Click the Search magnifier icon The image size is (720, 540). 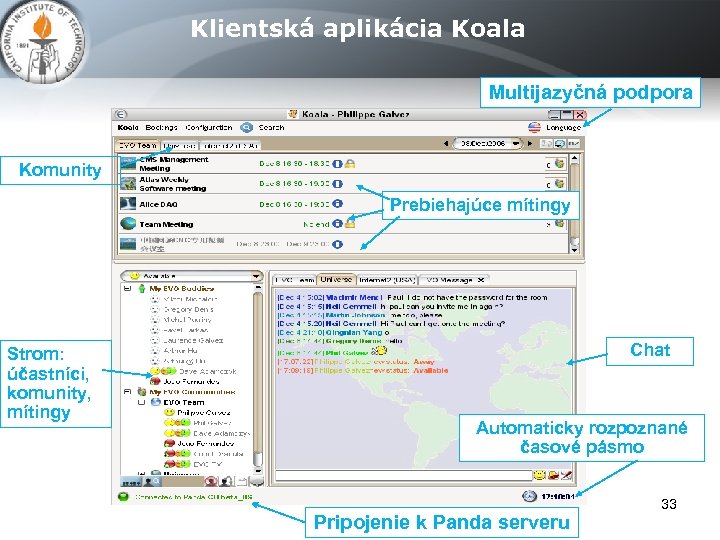tap(247, 128)
